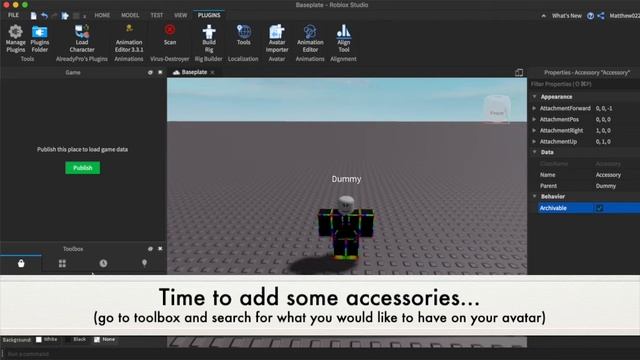The width and height of the screenshot is (640, 360).
Task: Pop out the Game panel
Action: (x=150, y=72)
